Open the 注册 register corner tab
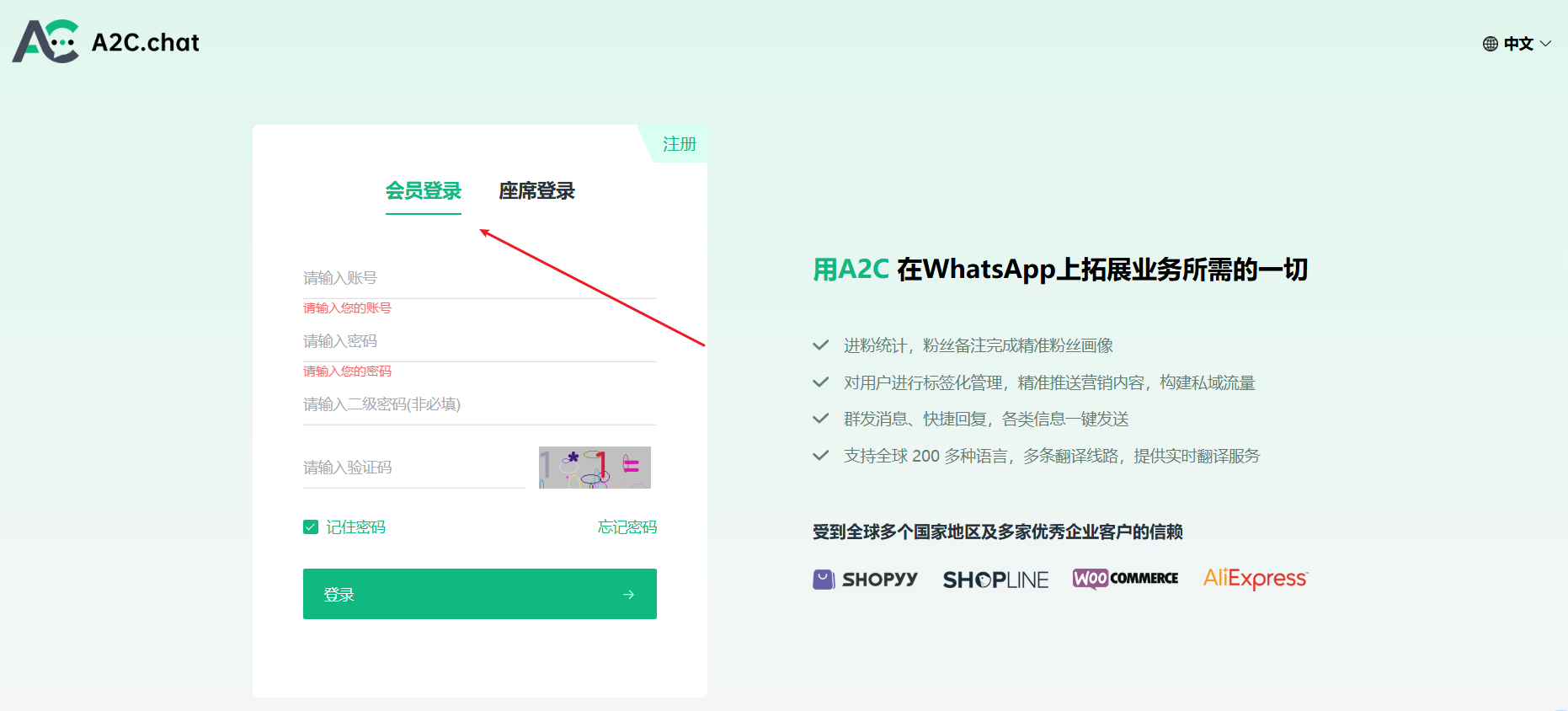The height and width of the screenshot is (711, 1568). 679,144
